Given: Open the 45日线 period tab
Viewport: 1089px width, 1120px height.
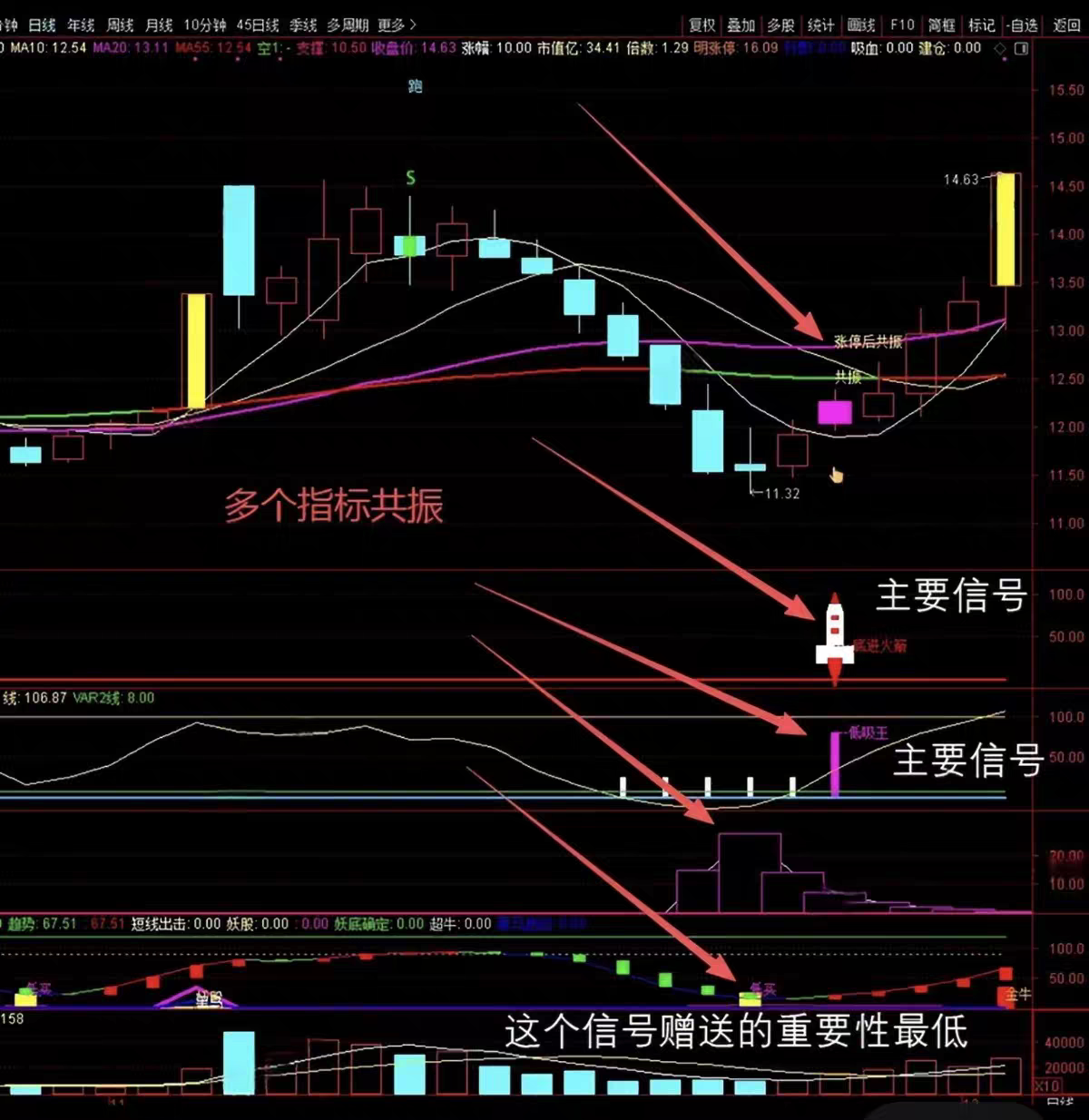Looking at the screenshot, I should pyautogui.click(x=258, y=25).
